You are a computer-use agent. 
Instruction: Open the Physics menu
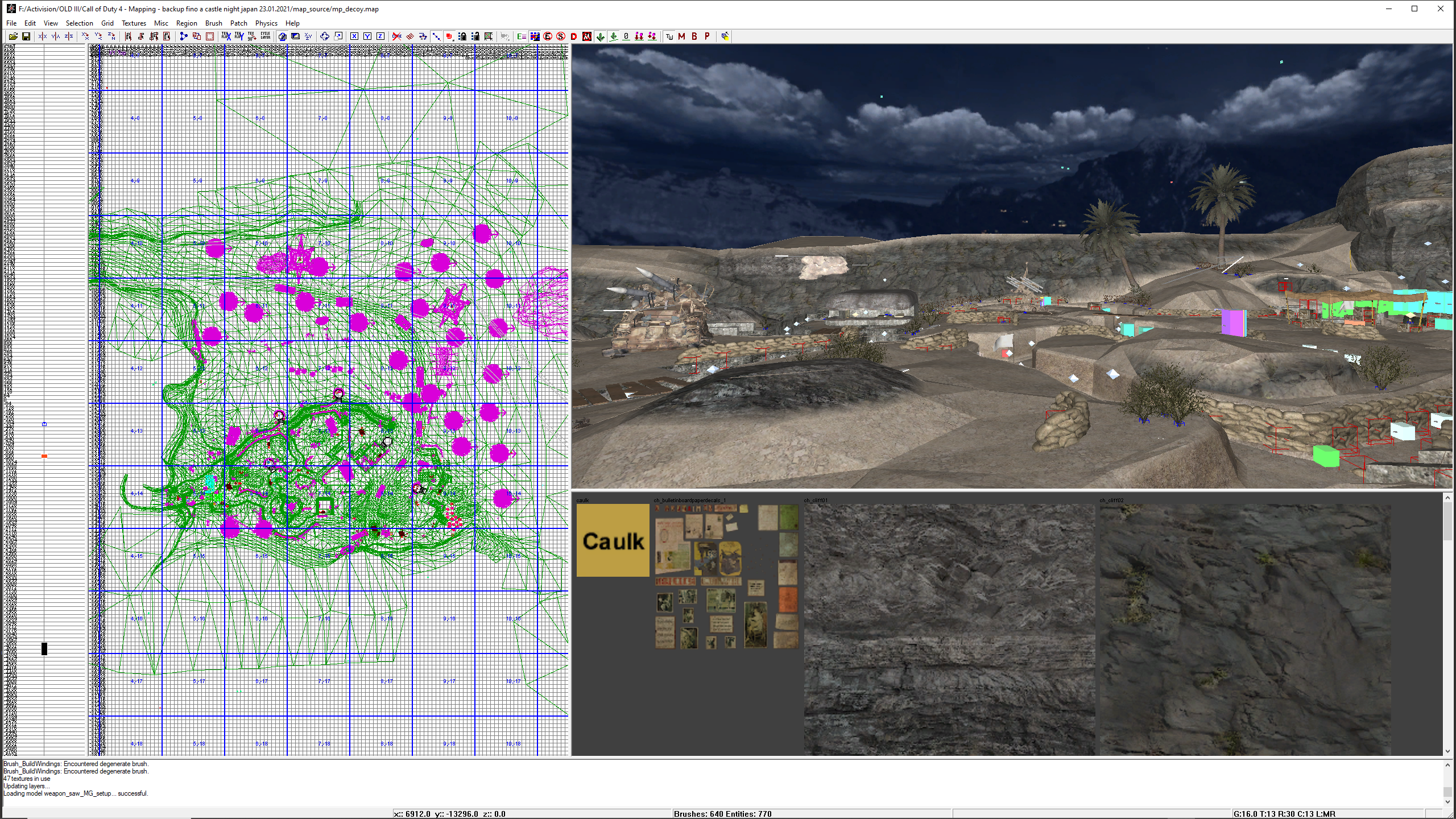coord(266,23)
